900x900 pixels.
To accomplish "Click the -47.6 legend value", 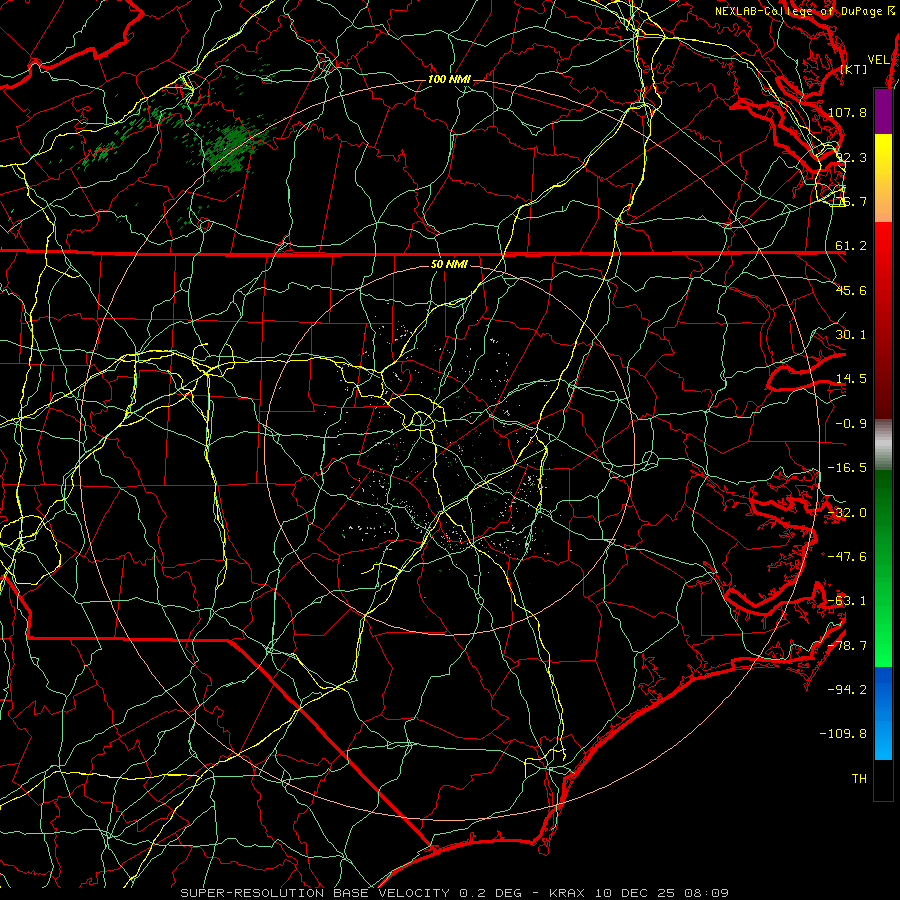I will (x=847, y=557).
